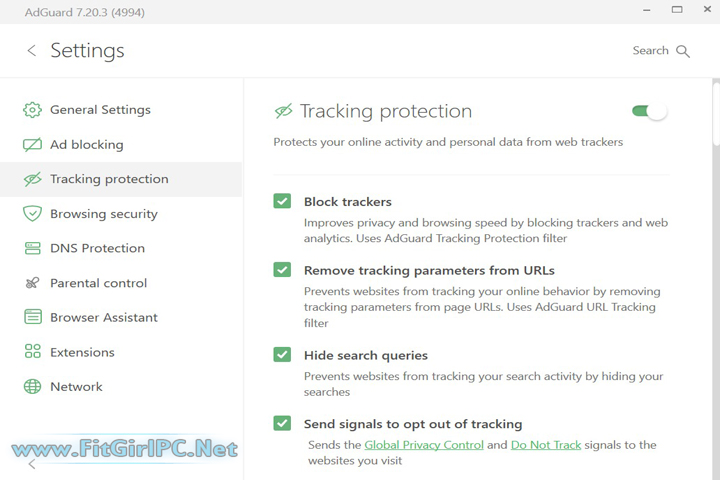Click the Extensions grid icon
Viewport: 720px width, 480px height.
coord(33,352)
